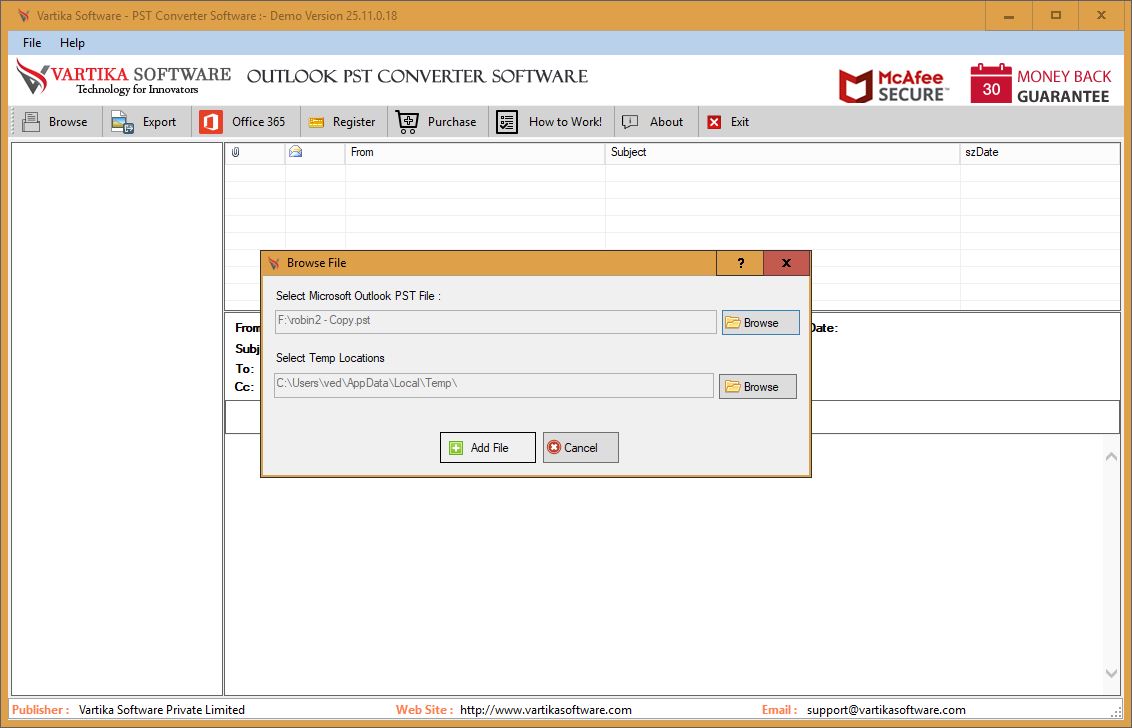Click the 'To:' label in preview header
The image size is (1132, 728).
[245, 369]
